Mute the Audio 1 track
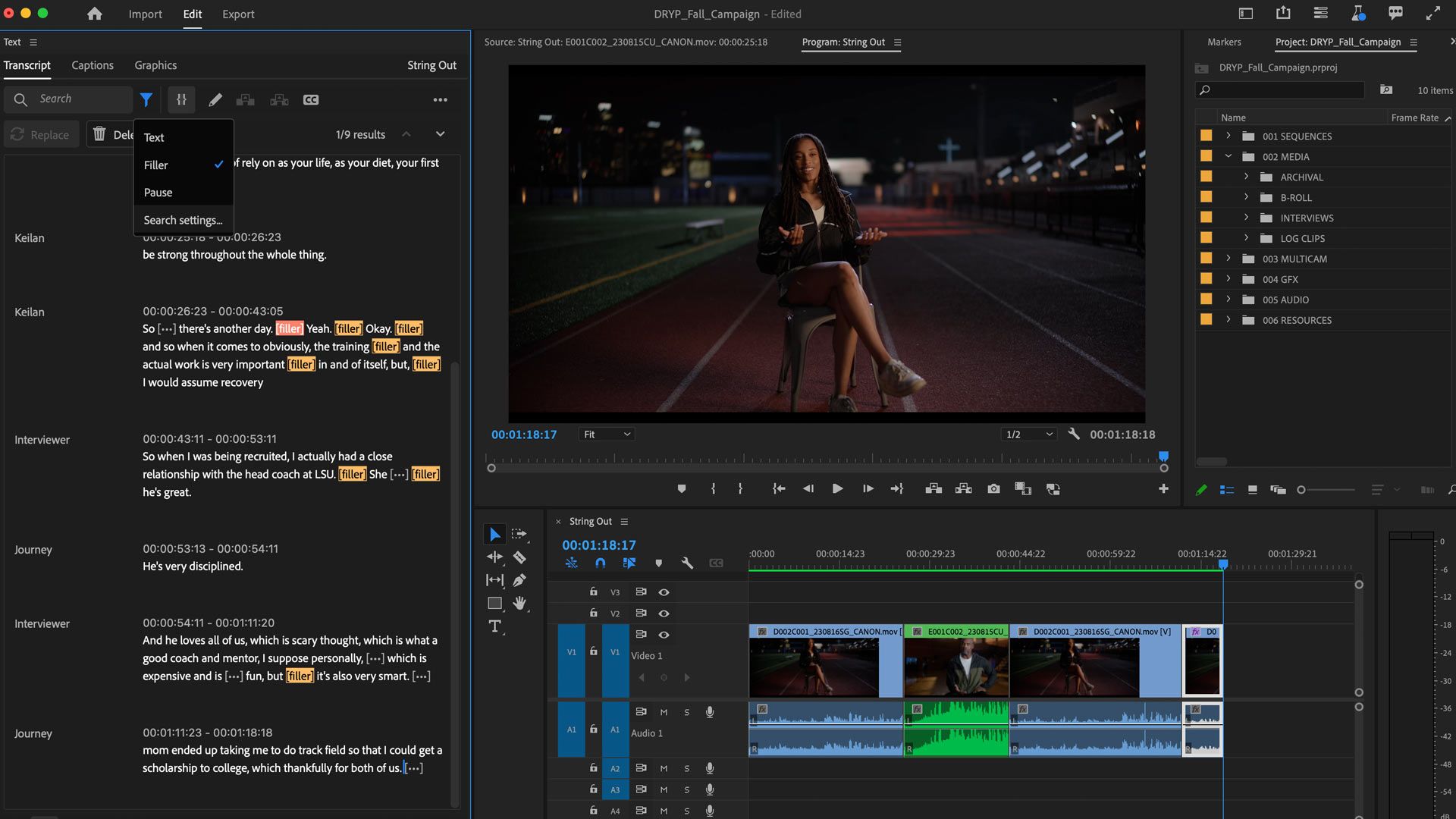Screen dimensions: 1456x819 664,712
